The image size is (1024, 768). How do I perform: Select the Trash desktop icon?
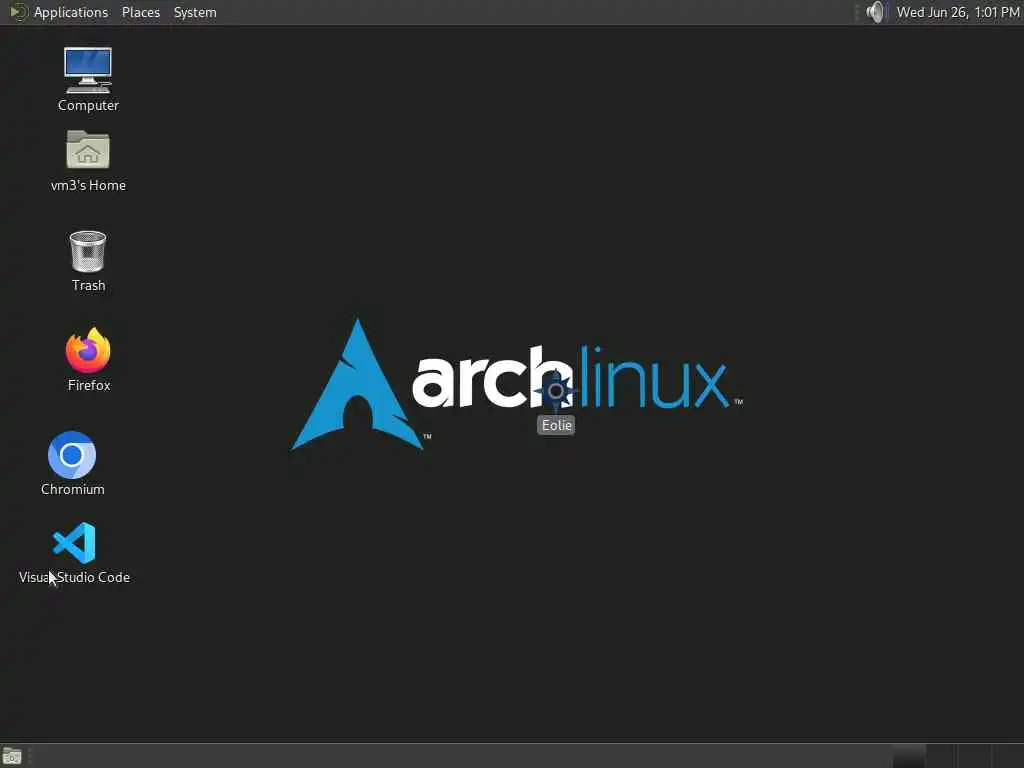pyautogui.click(x=88, y=251)
